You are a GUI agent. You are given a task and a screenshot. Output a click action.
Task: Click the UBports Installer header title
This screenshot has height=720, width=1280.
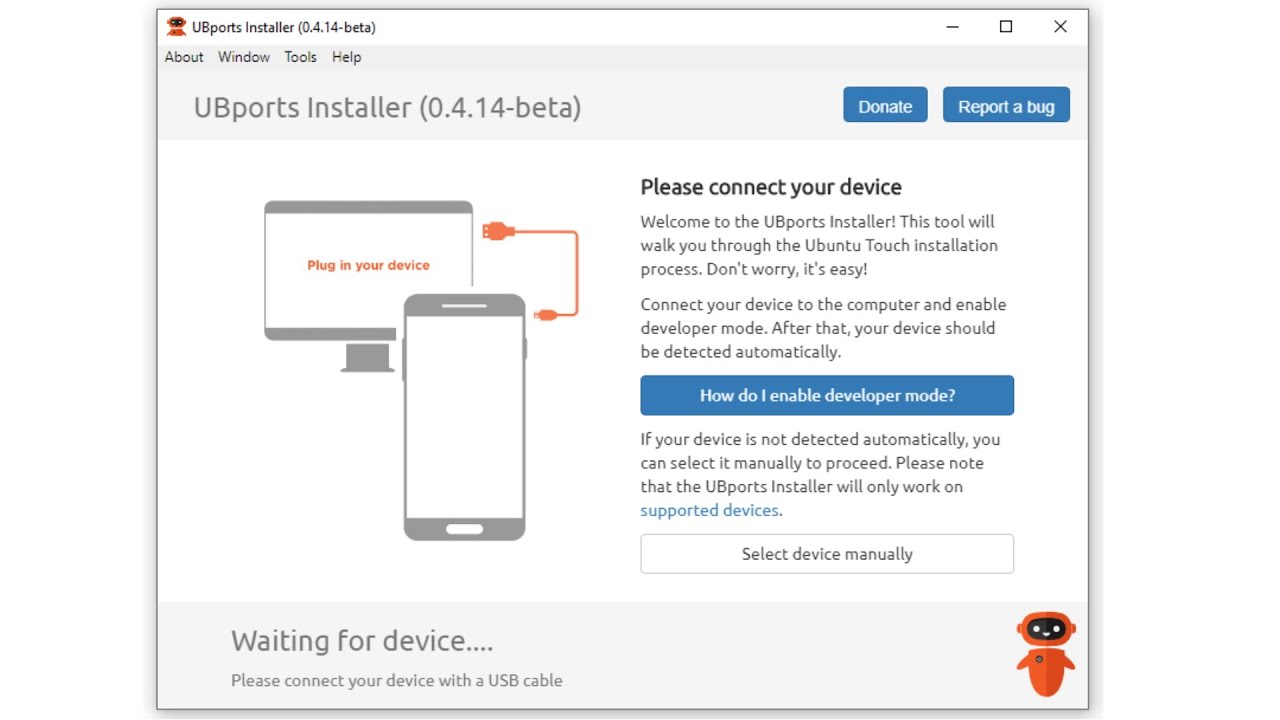pos(387,107)
